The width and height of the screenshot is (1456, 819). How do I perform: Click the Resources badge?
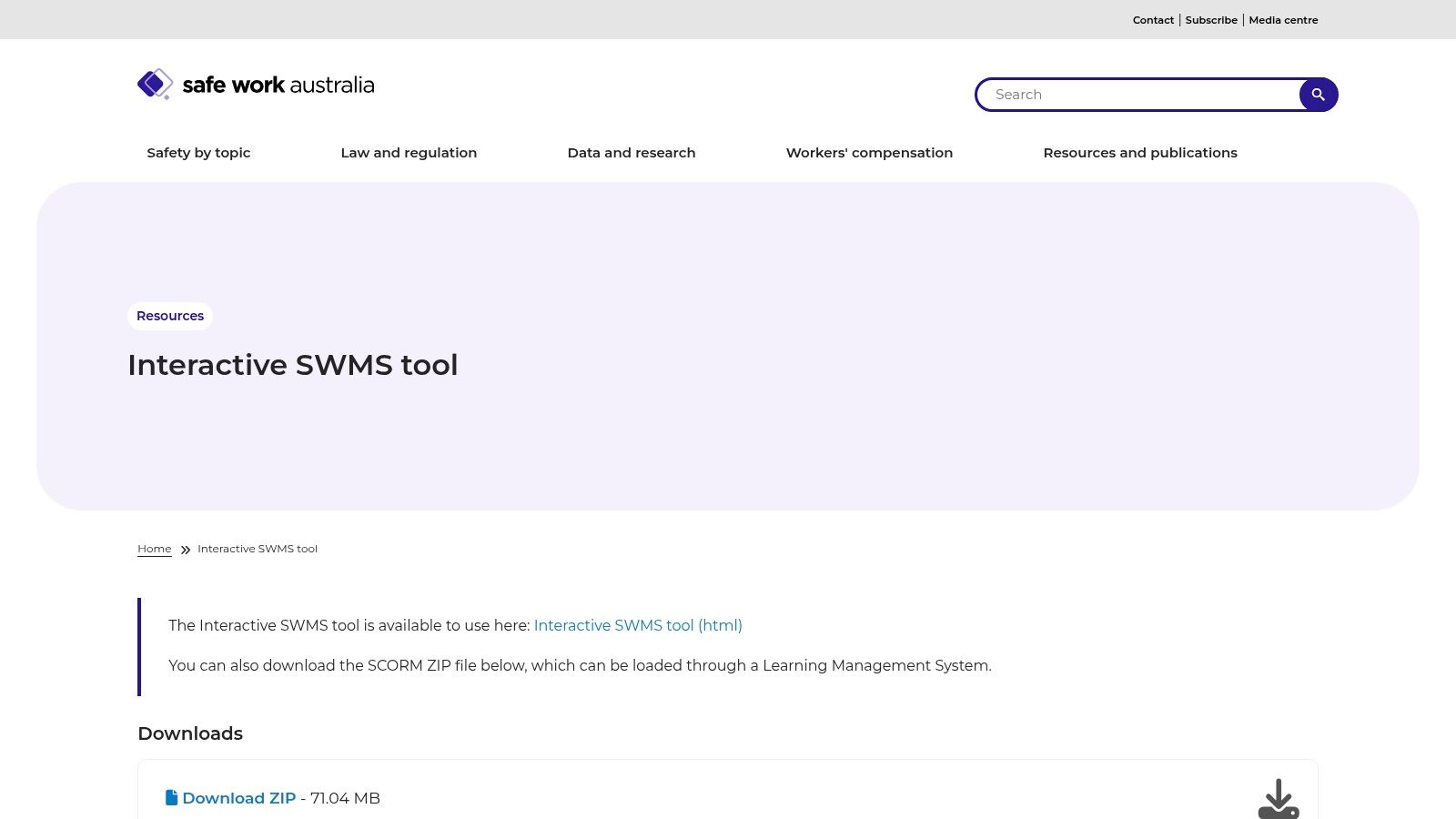[x=169, y=316]
